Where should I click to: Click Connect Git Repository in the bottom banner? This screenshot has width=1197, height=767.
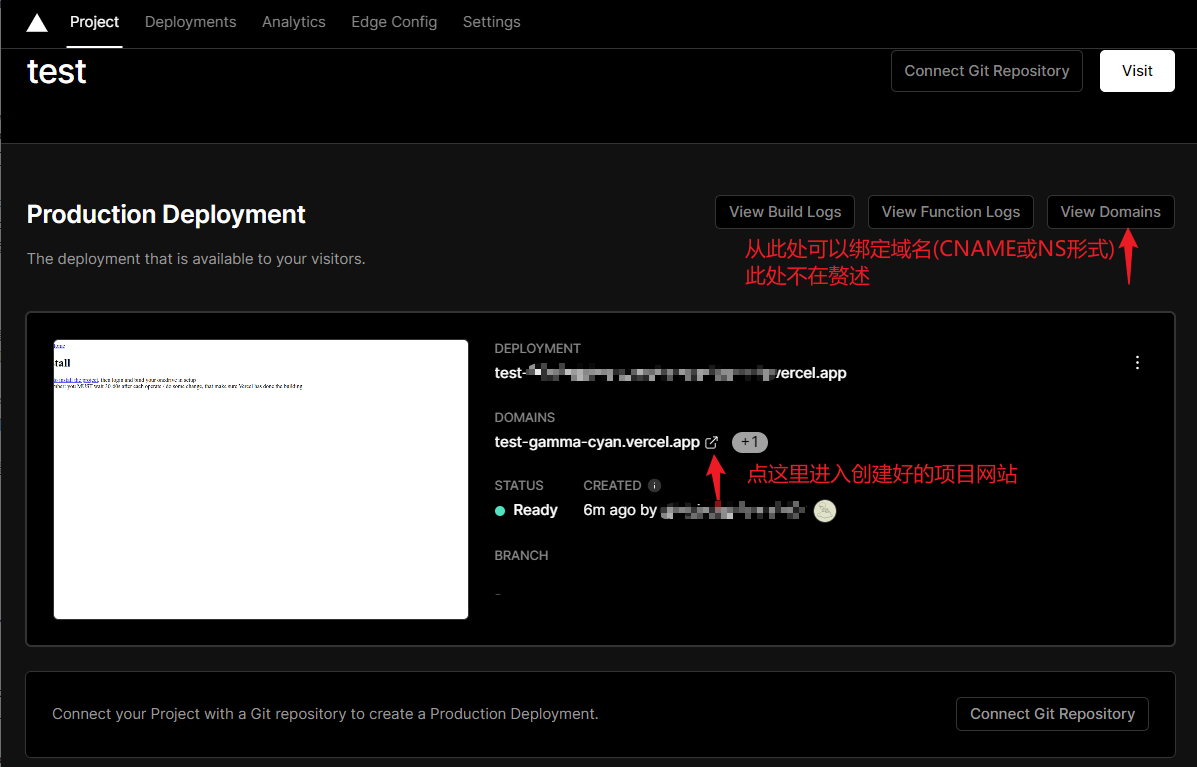click(1052, 714)
